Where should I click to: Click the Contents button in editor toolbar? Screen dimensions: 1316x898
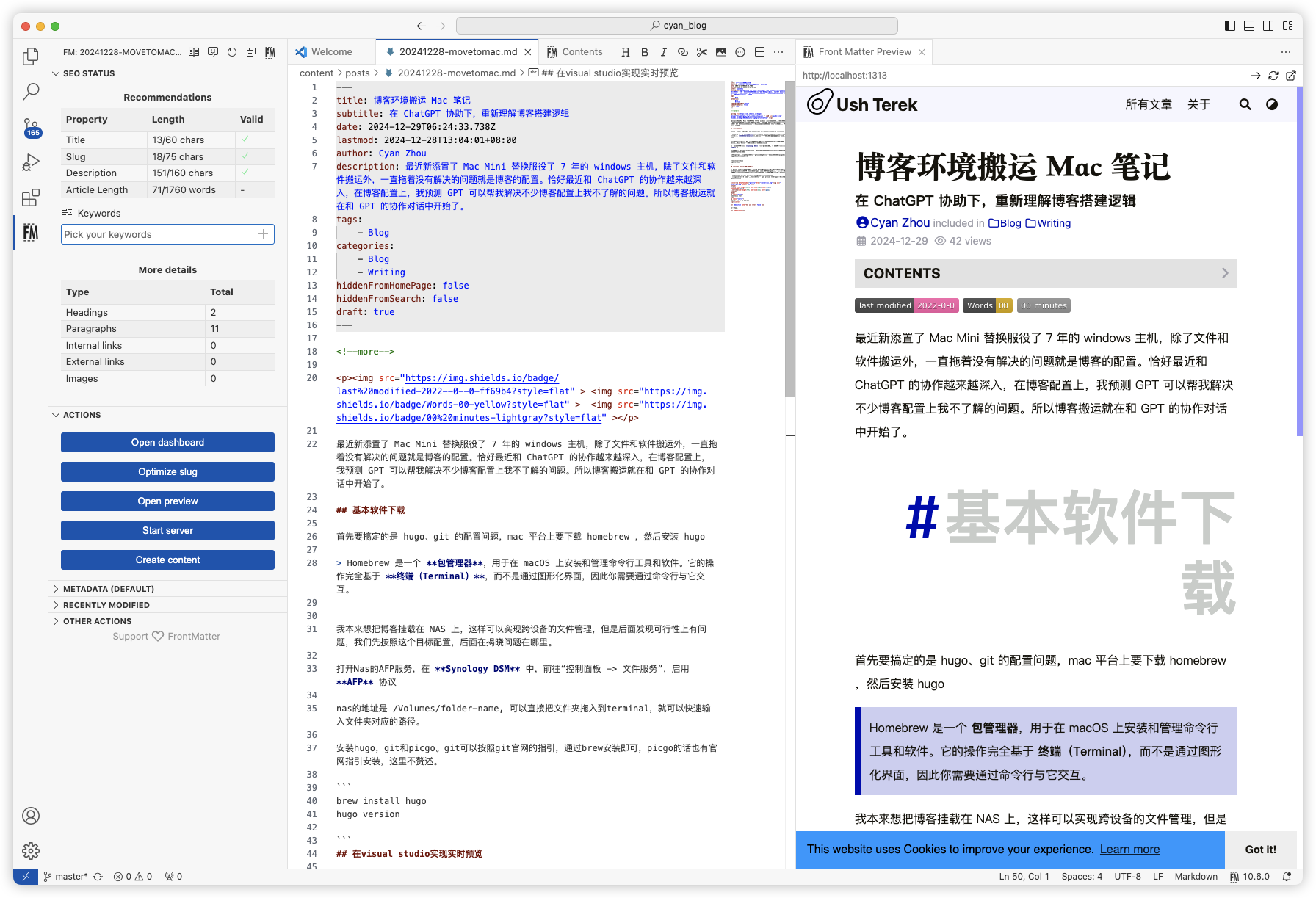click(x=575, y=52)
